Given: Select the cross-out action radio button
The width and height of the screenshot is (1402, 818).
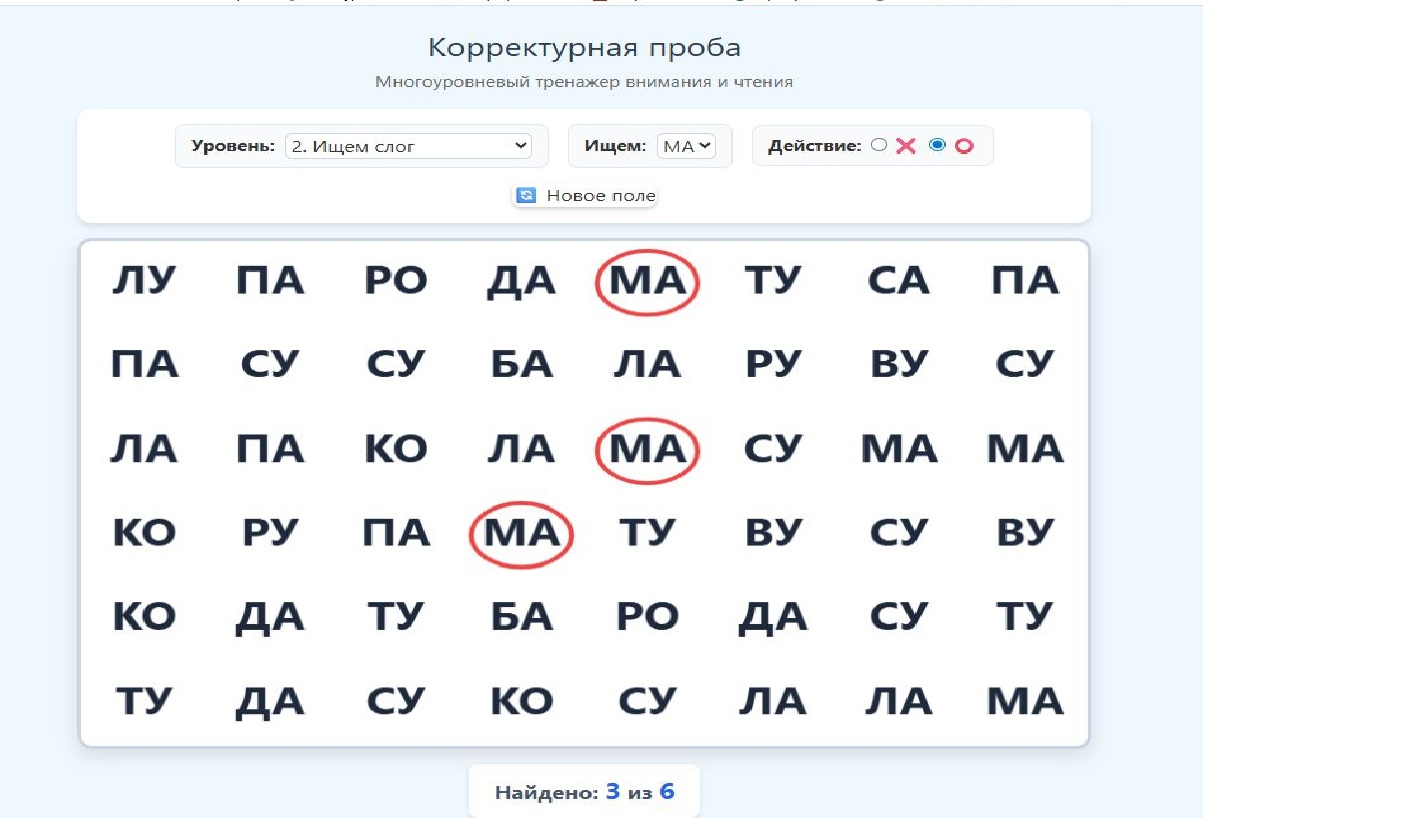Looking at the screenshot, I should pos(879,145).
